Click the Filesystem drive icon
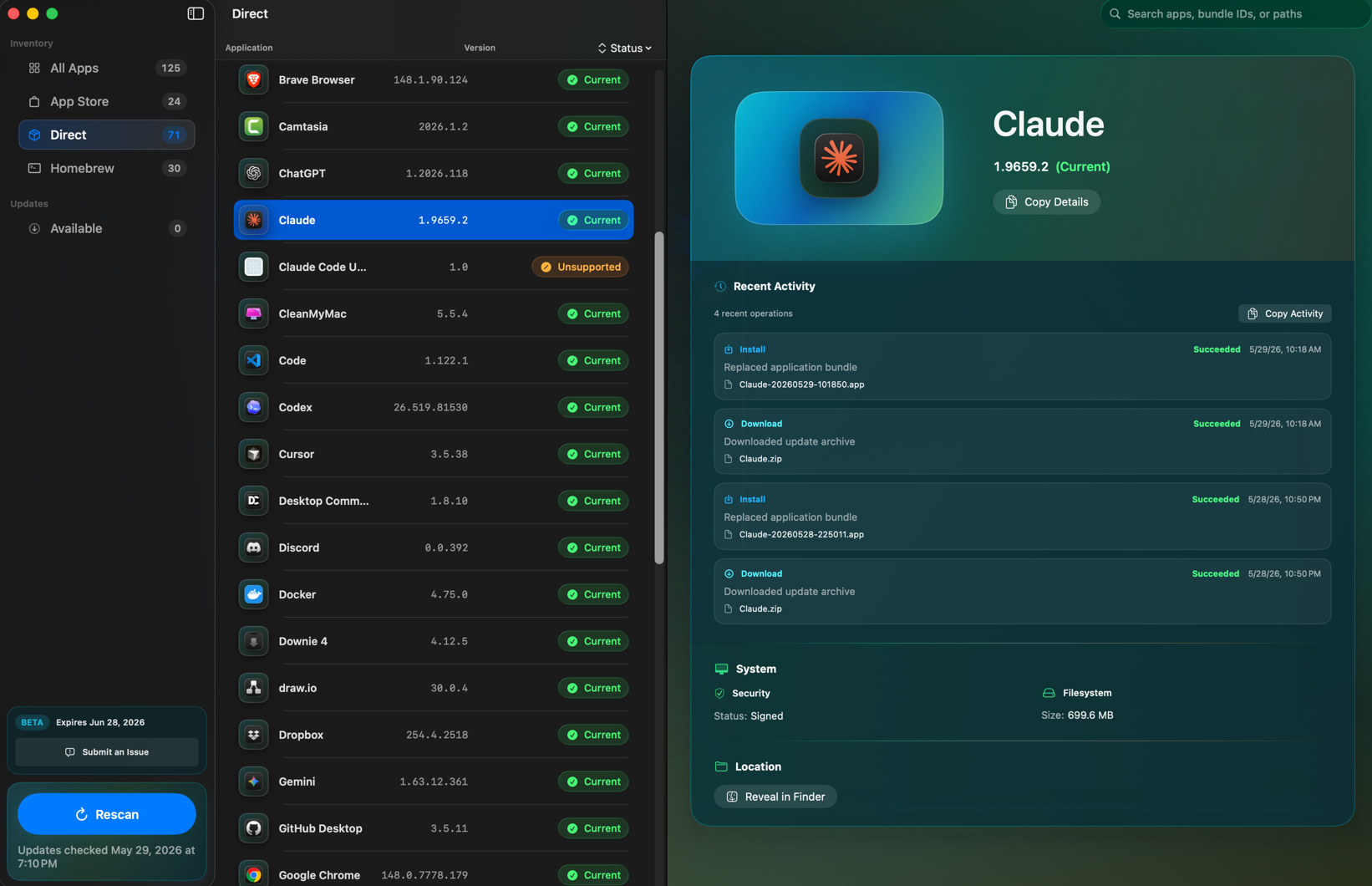The height and width of the screenshot is (886, 1372). click(x=1049, y=693)
